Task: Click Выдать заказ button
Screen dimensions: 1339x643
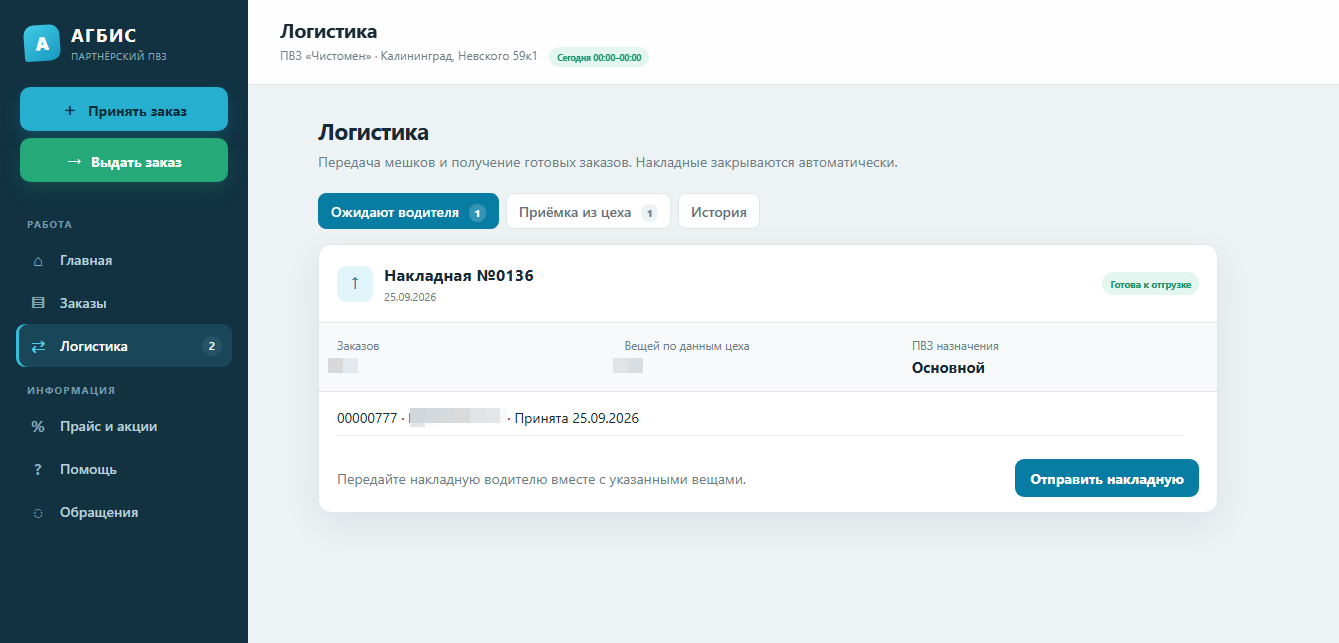Action: 124,160
